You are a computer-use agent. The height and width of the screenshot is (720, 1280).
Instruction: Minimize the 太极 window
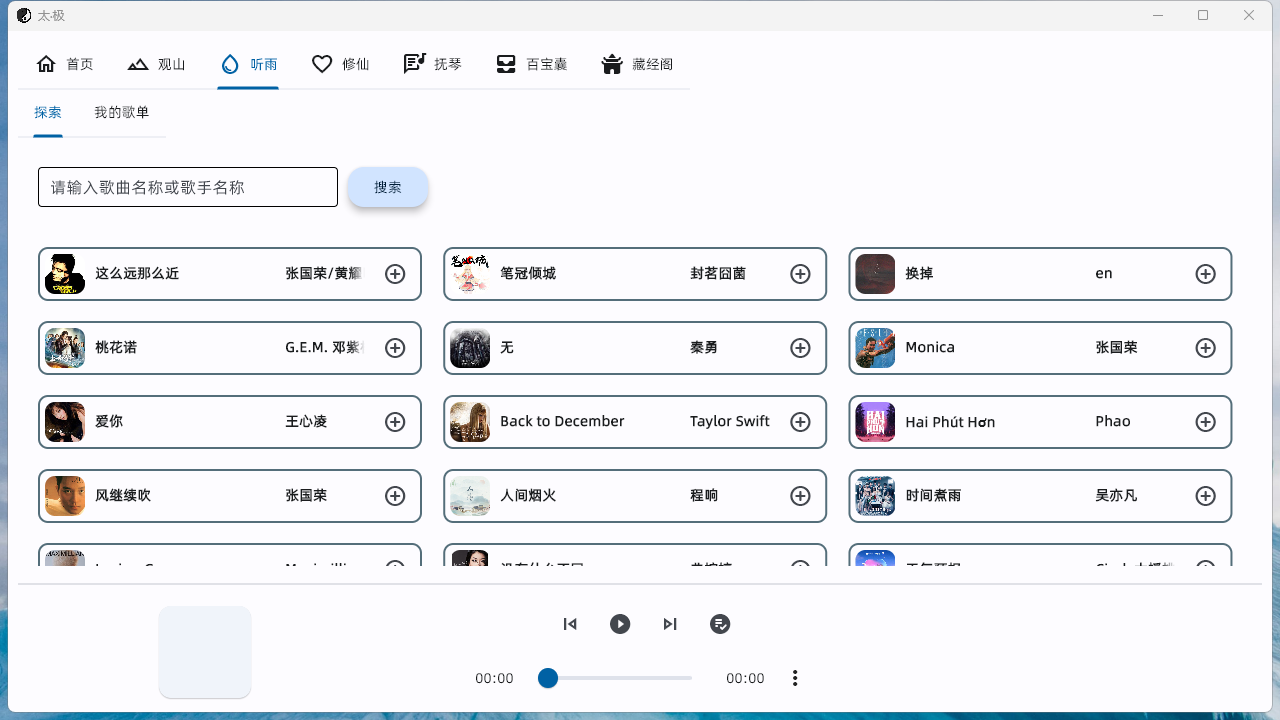pos(1158,15)
